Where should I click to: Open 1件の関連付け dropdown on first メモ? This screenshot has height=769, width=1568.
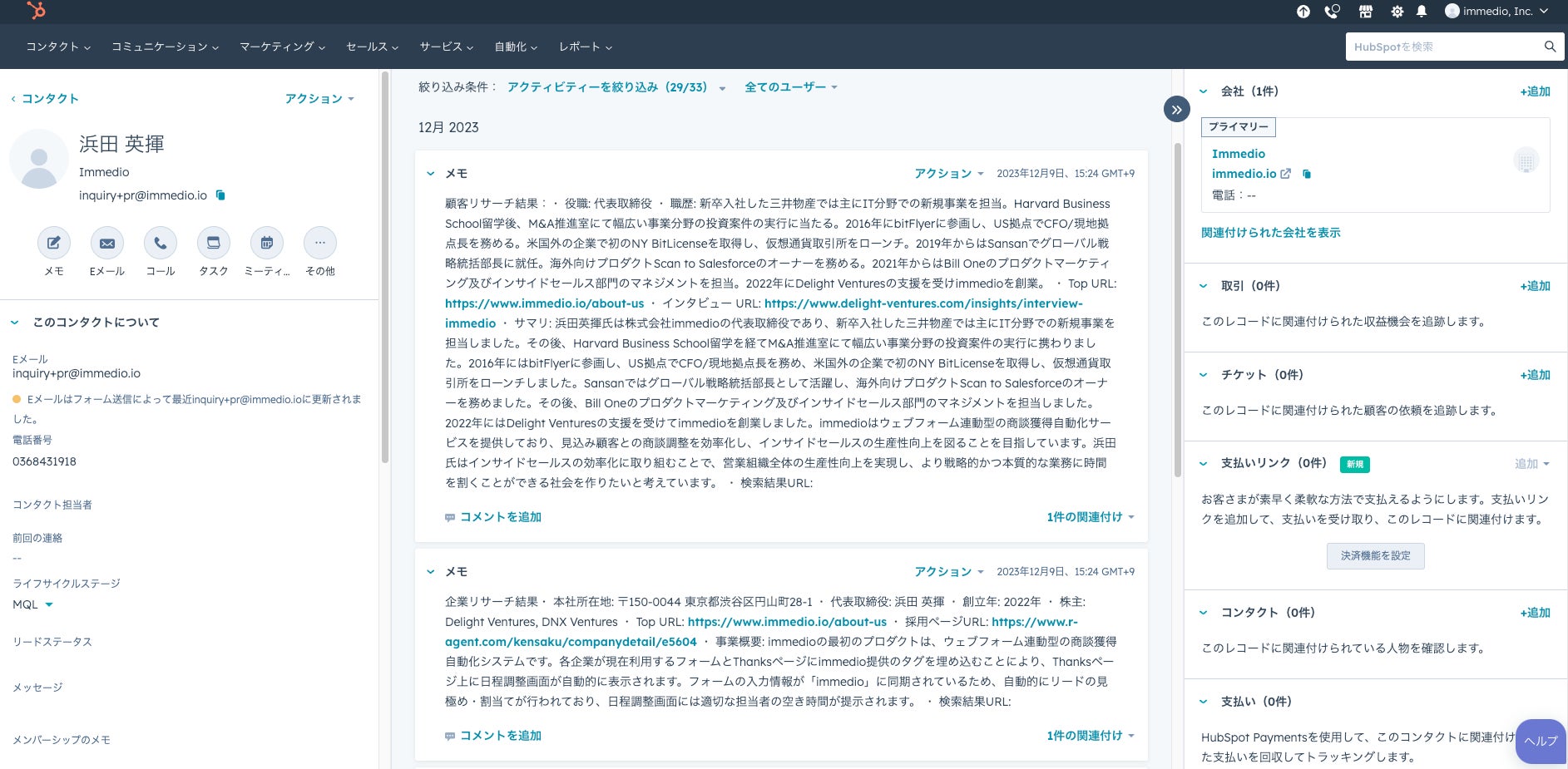(1091, 517)
